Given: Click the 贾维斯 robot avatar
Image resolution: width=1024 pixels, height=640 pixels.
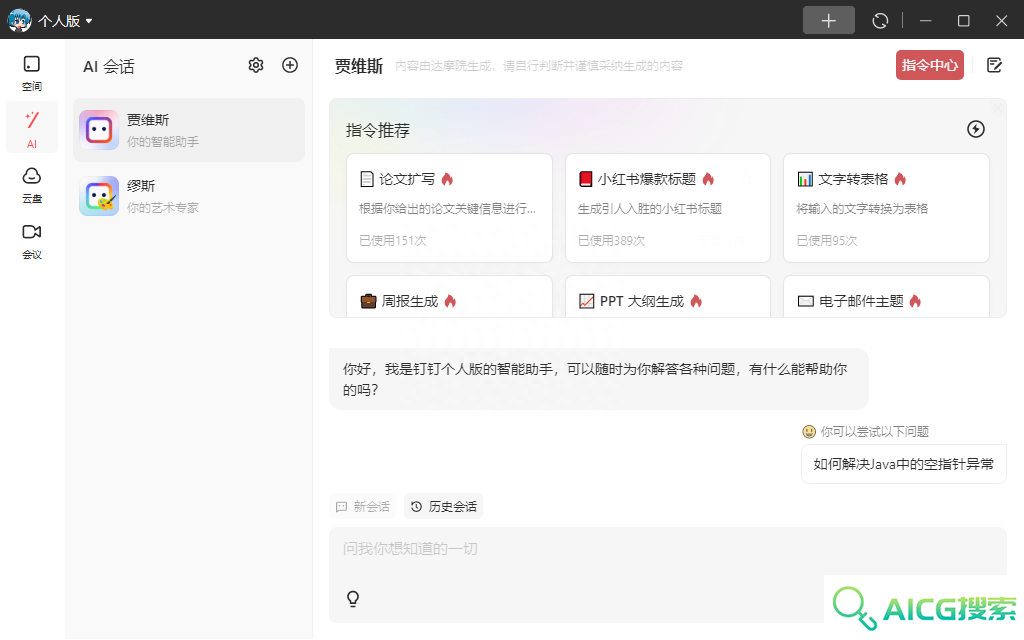Looking at the screenshot, I should coord(99,130).
